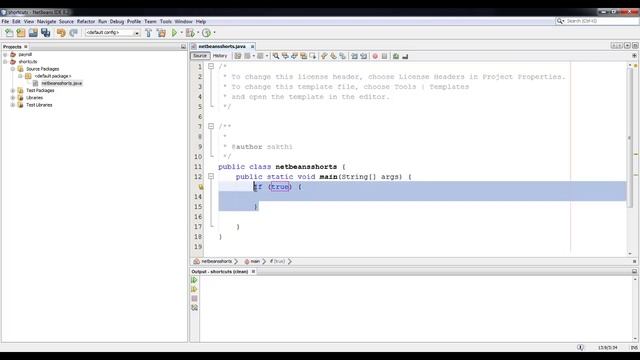Open the Refactor menu
Screen dimensions: 640x360
[86, 21]
